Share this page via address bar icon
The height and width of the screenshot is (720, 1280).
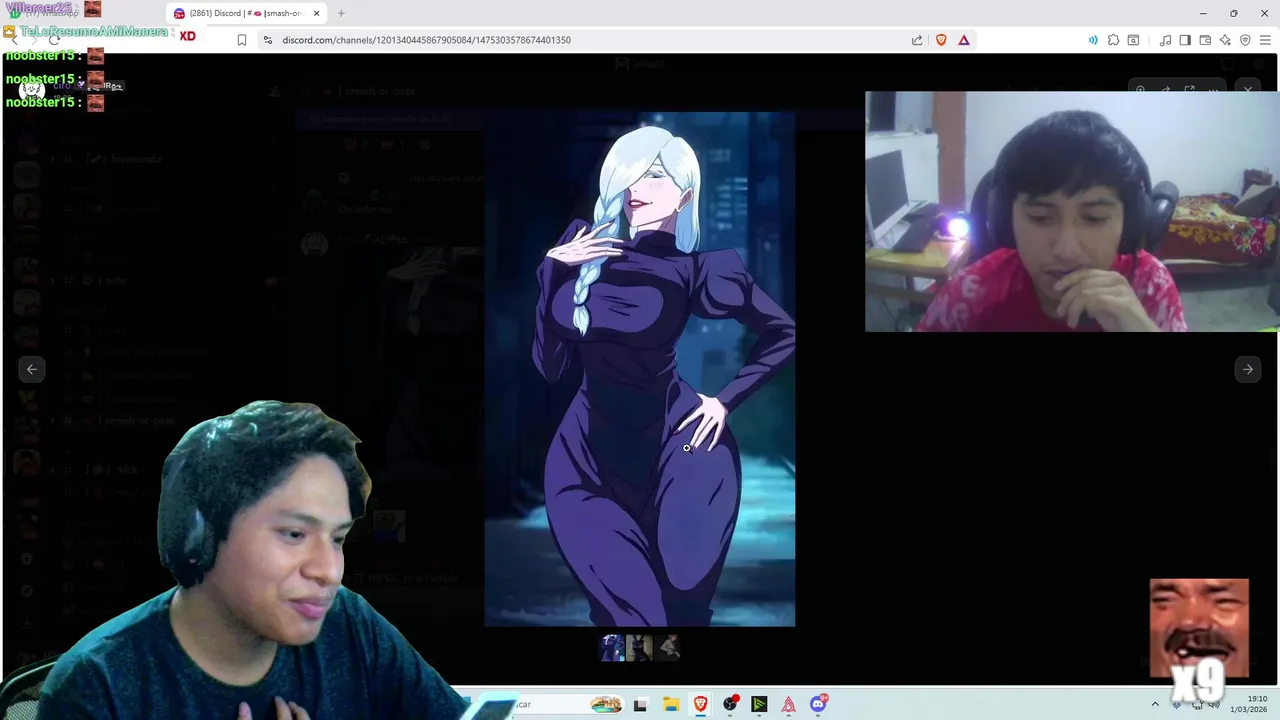pyautogui.click(x=917, y=40)
